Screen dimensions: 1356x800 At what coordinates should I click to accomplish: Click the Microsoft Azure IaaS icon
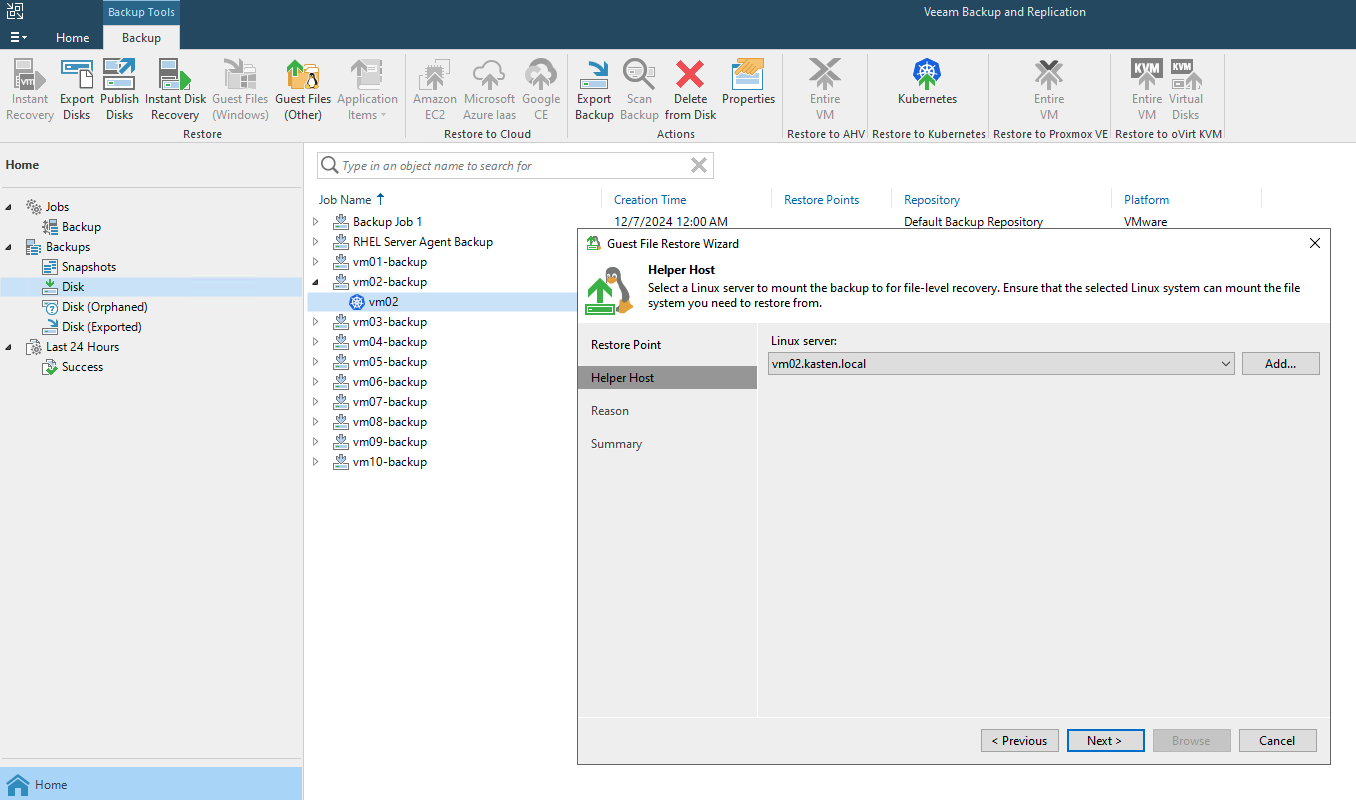489,89
